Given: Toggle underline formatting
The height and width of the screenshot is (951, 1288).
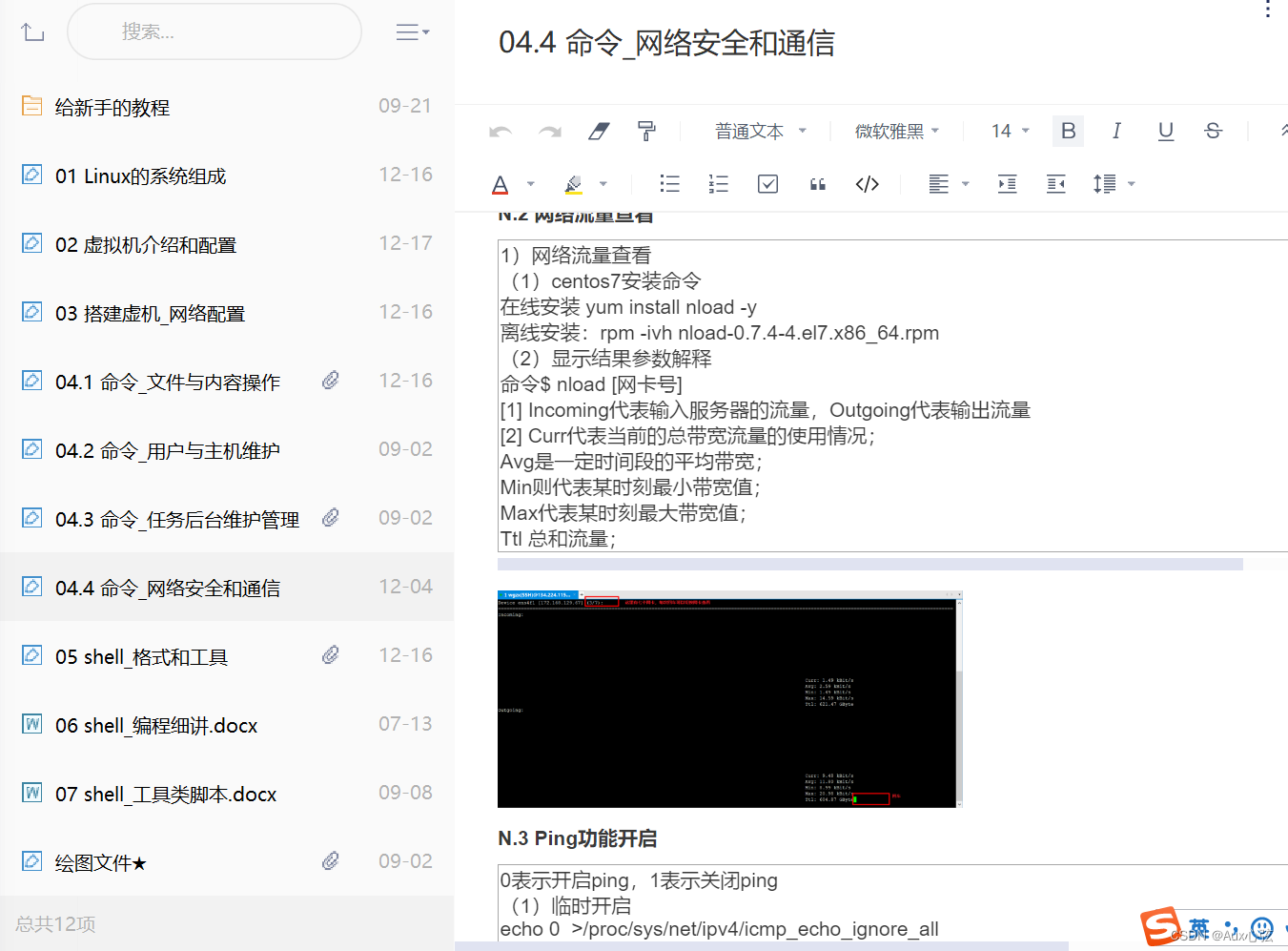Looking at the screenshot, I should 1165,131.
